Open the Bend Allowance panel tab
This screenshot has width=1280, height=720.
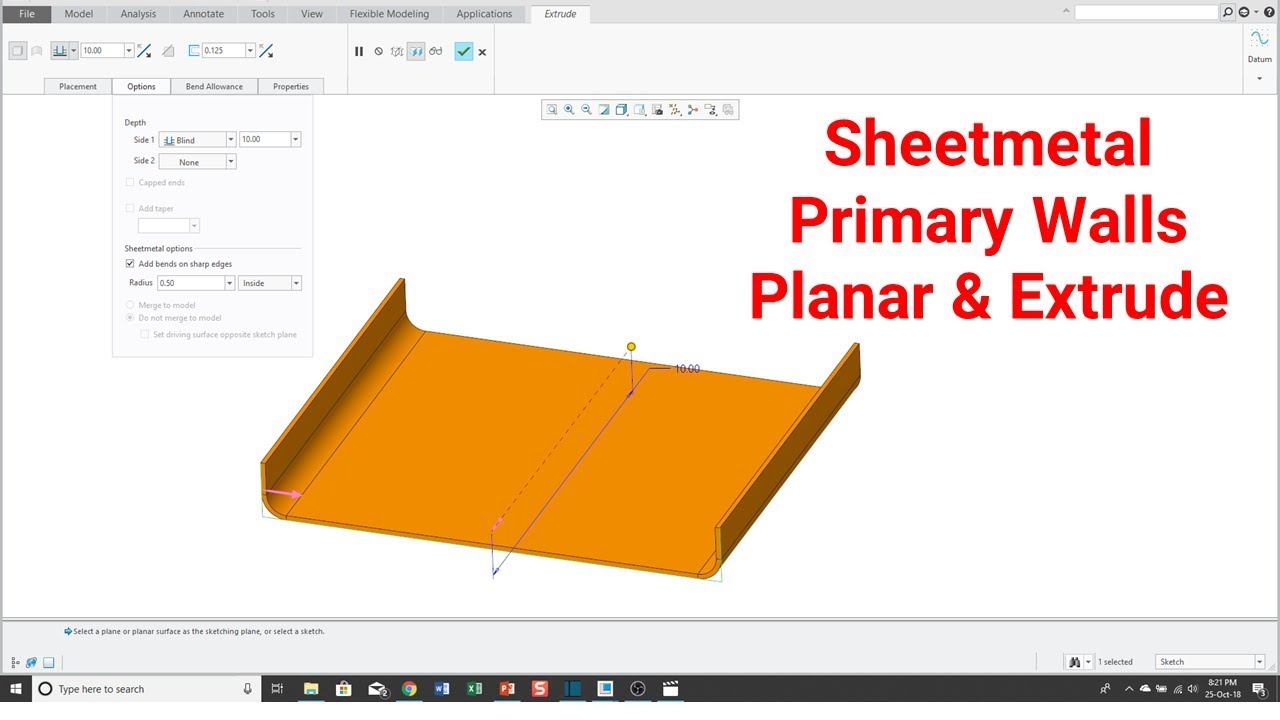[214, 86]
